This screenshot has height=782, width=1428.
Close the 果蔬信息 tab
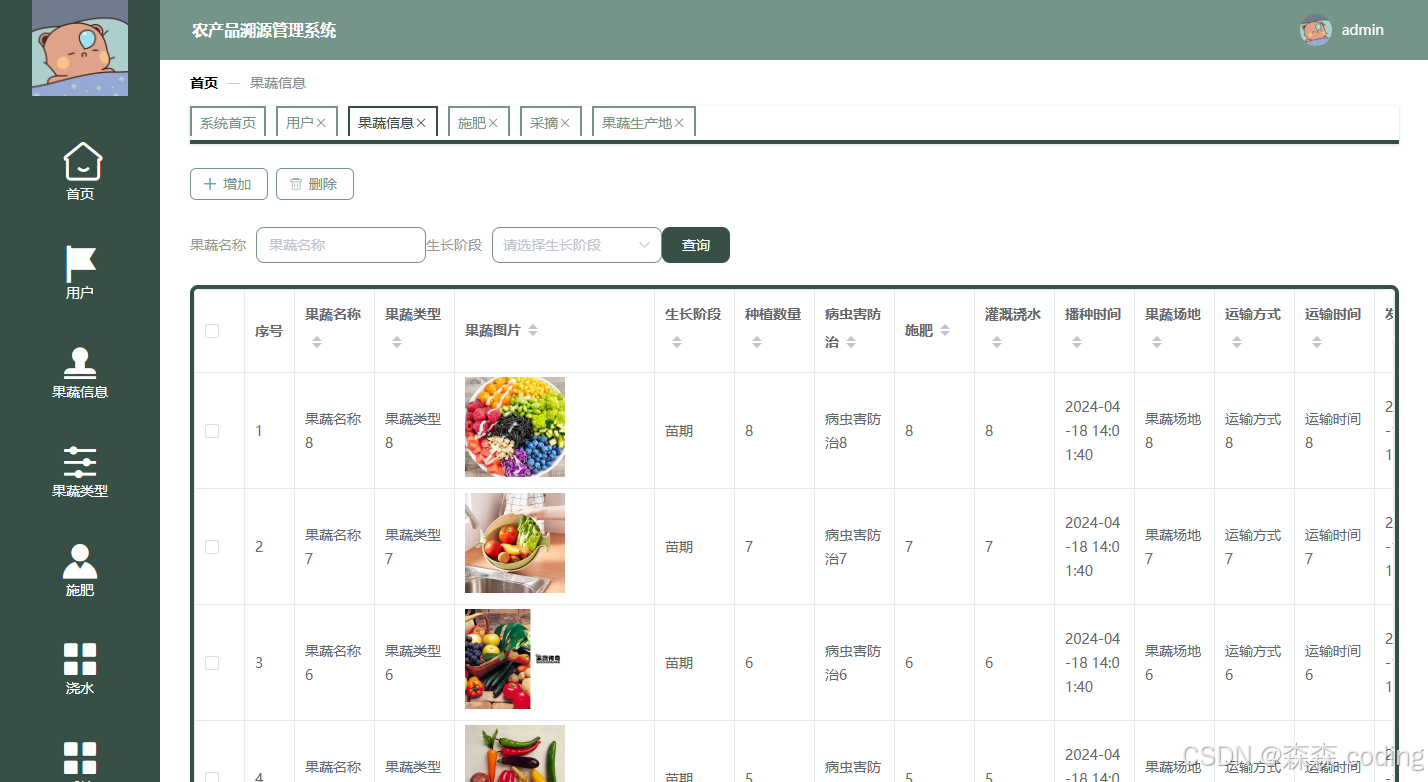tap(421, 123)
